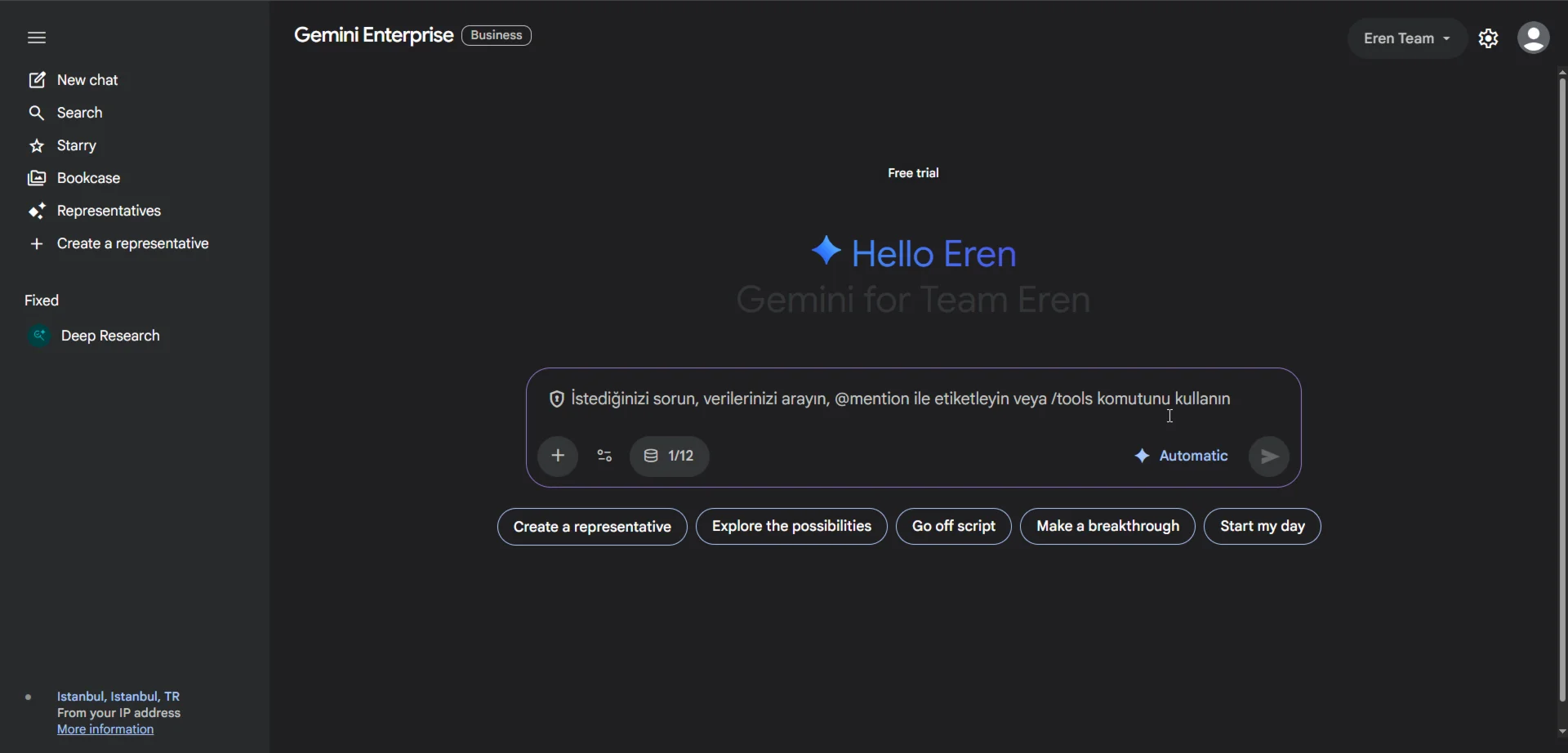Click the plus attach button in prompt box
Screen dimensions: 1568x753
point(559,456)
